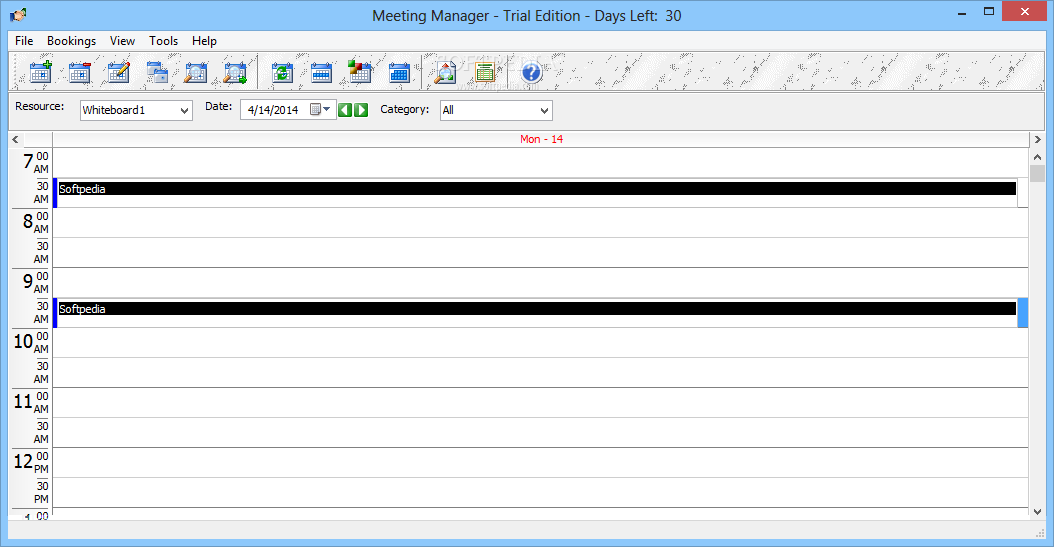The height and width of the screenshot is (547, 1054).
Task: Click the left arrow beside the day header
Action: 15,140
